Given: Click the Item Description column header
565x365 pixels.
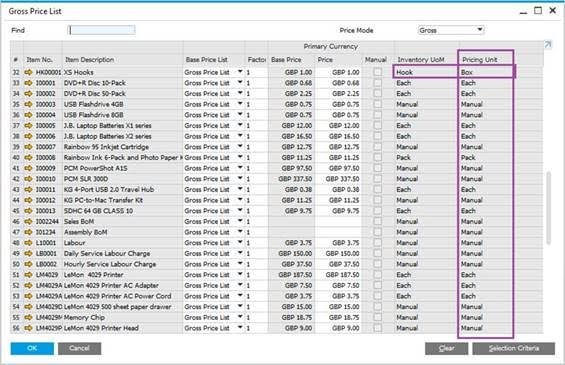Looking at the screenshot, I should pyautogui.click(x=123, y=60).
